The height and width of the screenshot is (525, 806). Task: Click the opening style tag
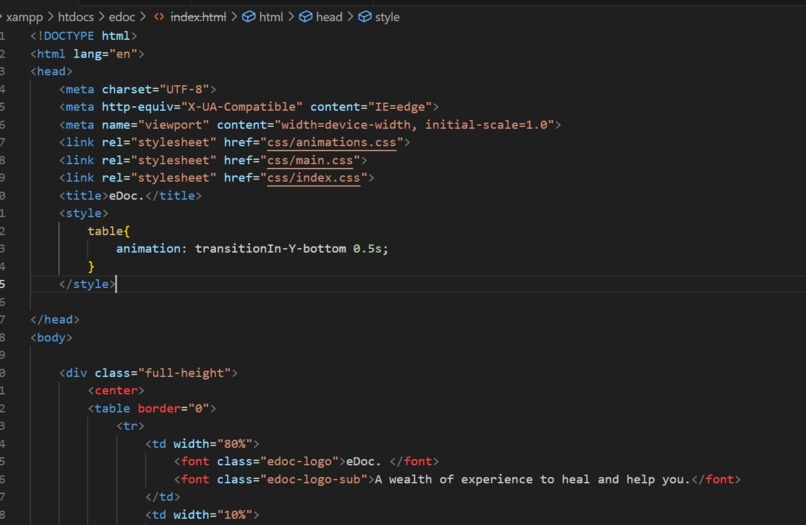point(84,213)
